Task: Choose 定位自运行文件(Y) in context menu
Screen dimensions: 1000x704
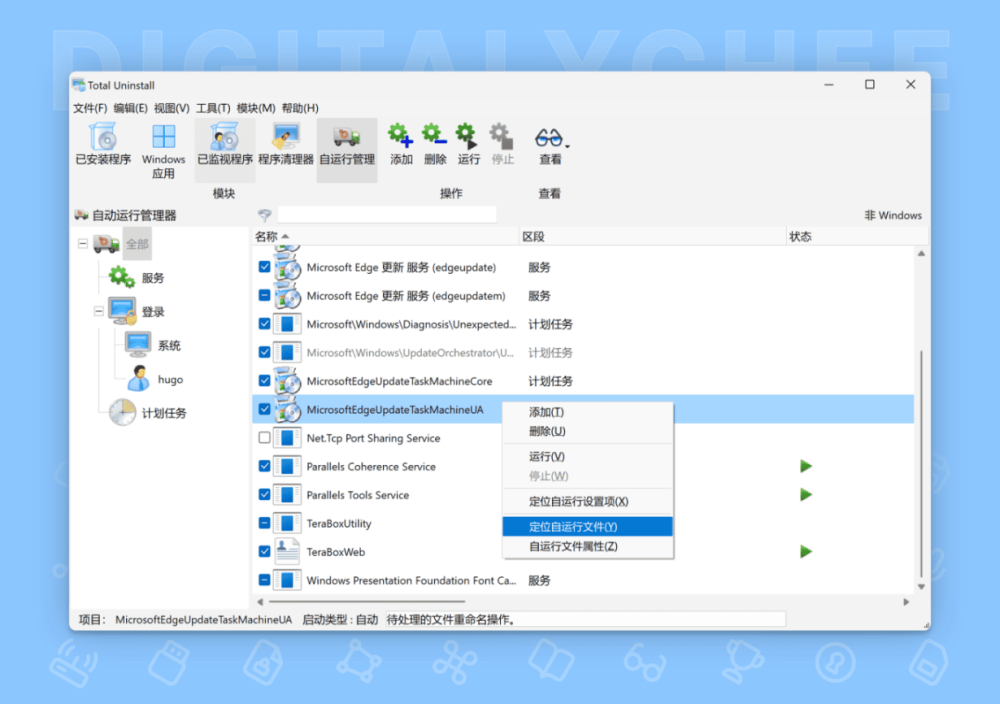Action: tap(588, 527)
